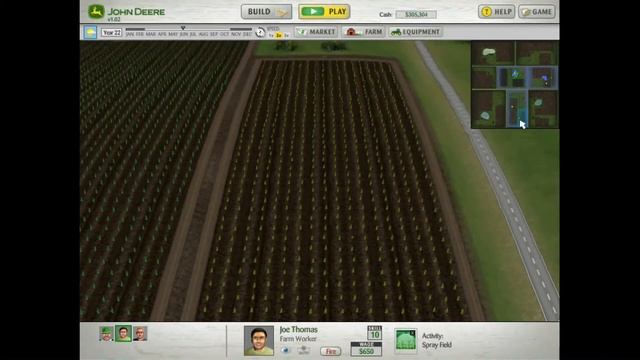Screen dimensions: 640x360
Task: Select the green-cap worker portrait
Action: point(106,333)
